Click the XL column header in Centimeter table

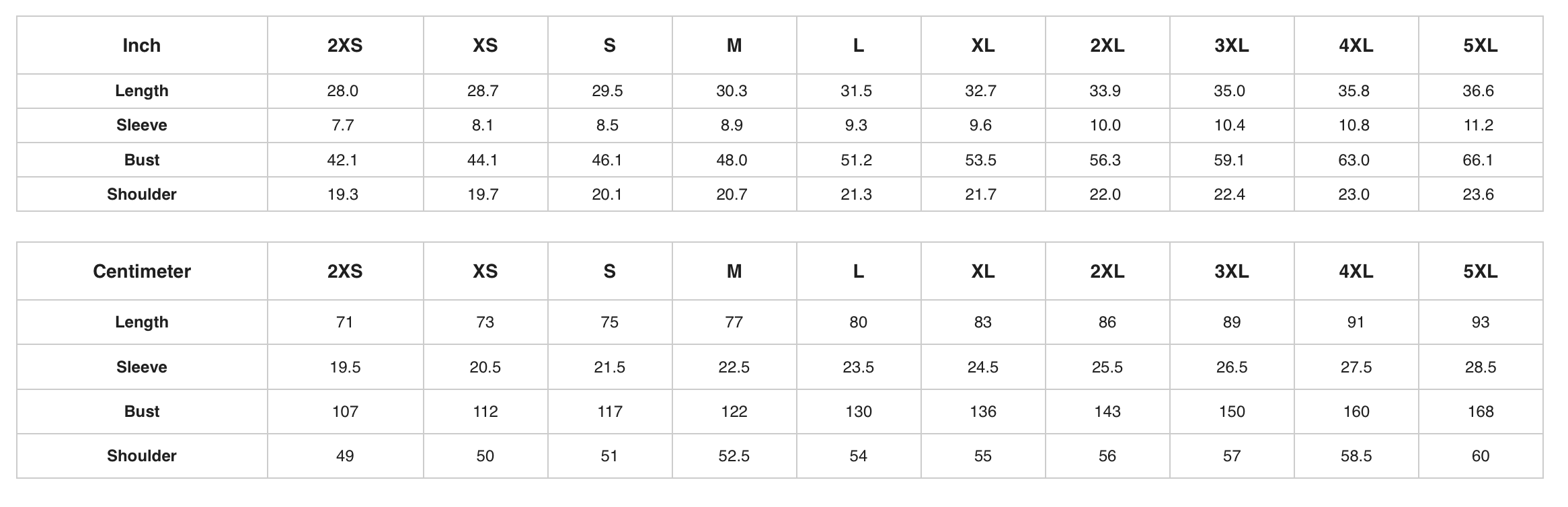pyautogui.click(x=982, y=272)
